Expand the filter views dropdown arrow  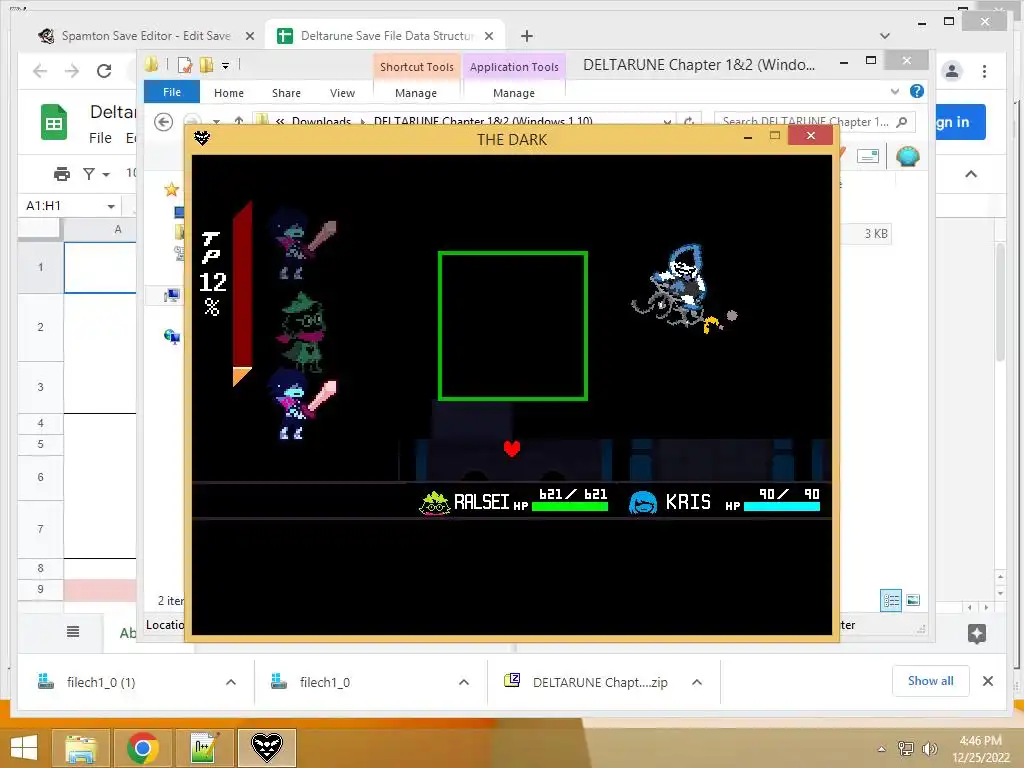106,174
